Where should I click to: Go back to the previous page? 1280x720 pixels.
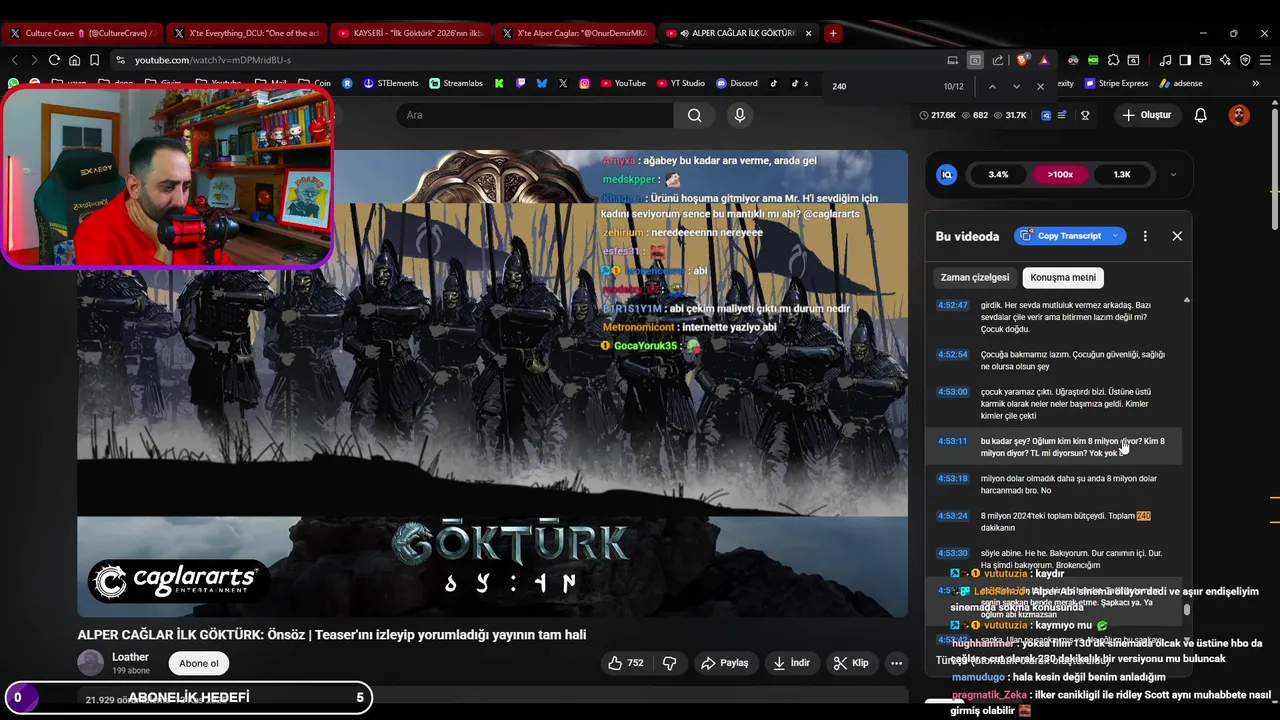(14, 60)
